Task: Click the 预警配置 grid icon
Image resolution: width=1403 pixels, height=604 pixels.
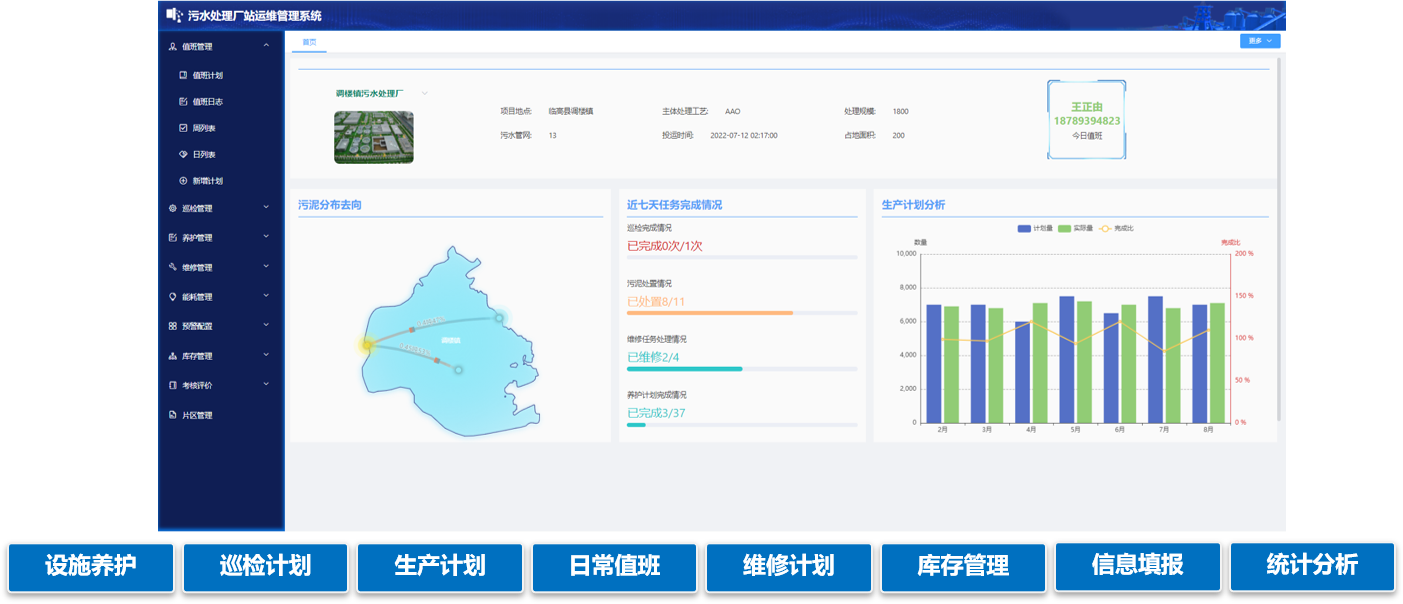Action: pyautogui.click(x=173, y=326)
